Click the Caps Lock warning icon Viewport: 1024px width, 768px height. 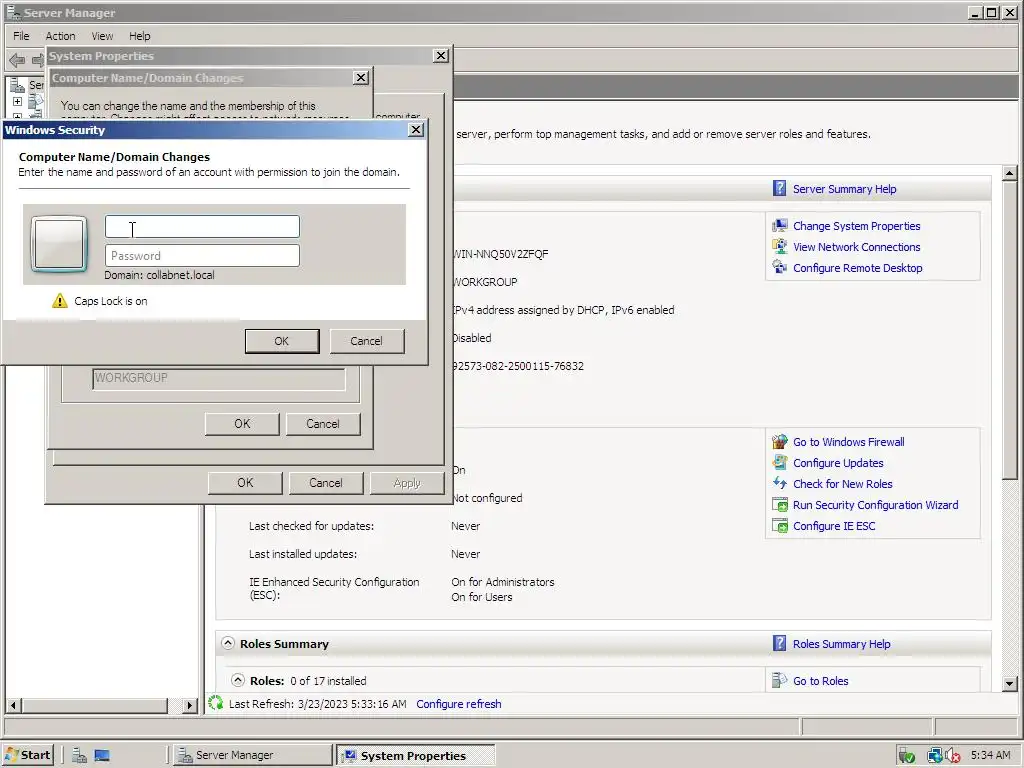click(59, 301)
